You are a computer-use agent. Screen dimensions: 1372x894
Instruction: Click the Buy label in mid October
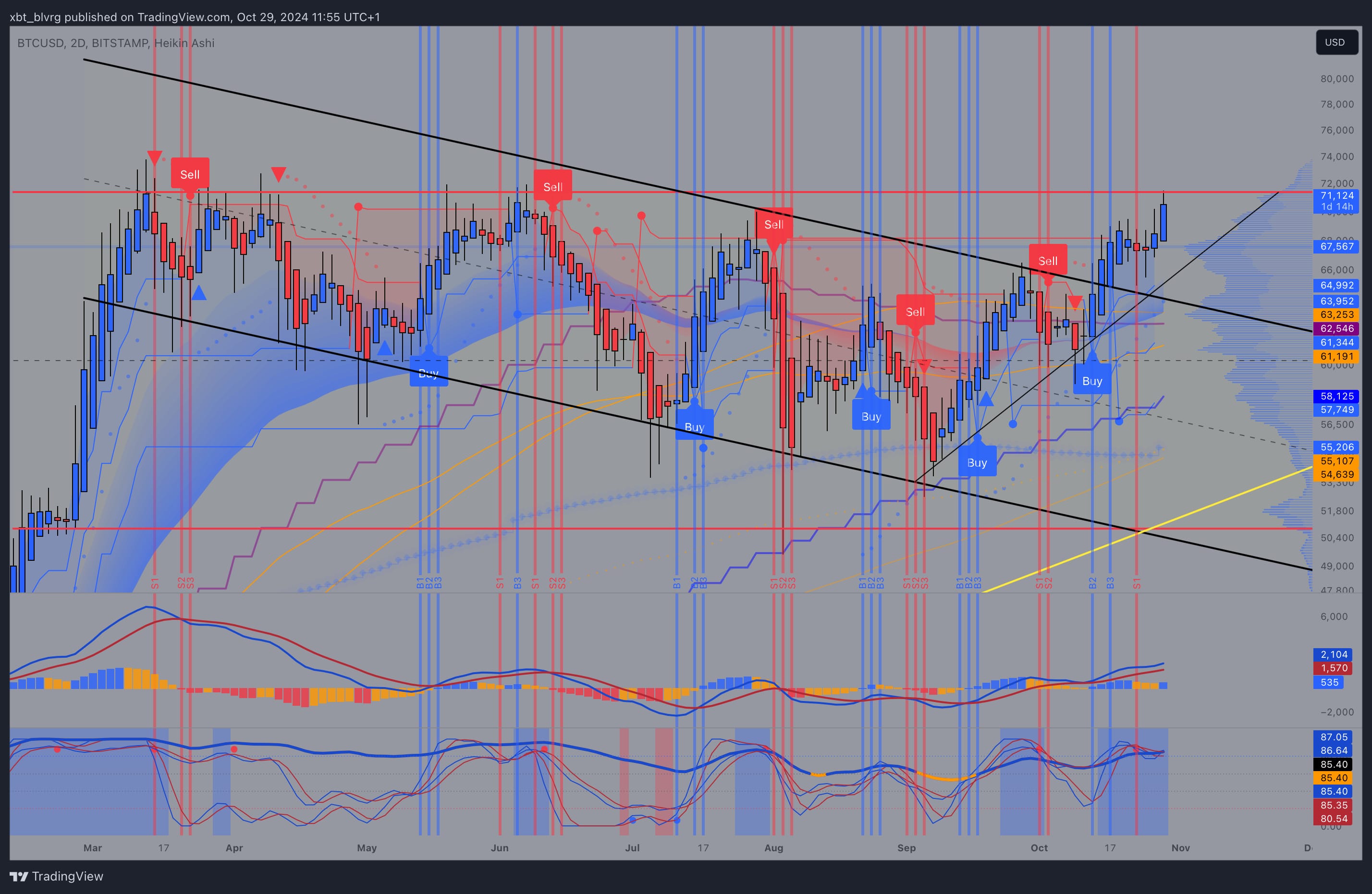[x=1092, y=380]
